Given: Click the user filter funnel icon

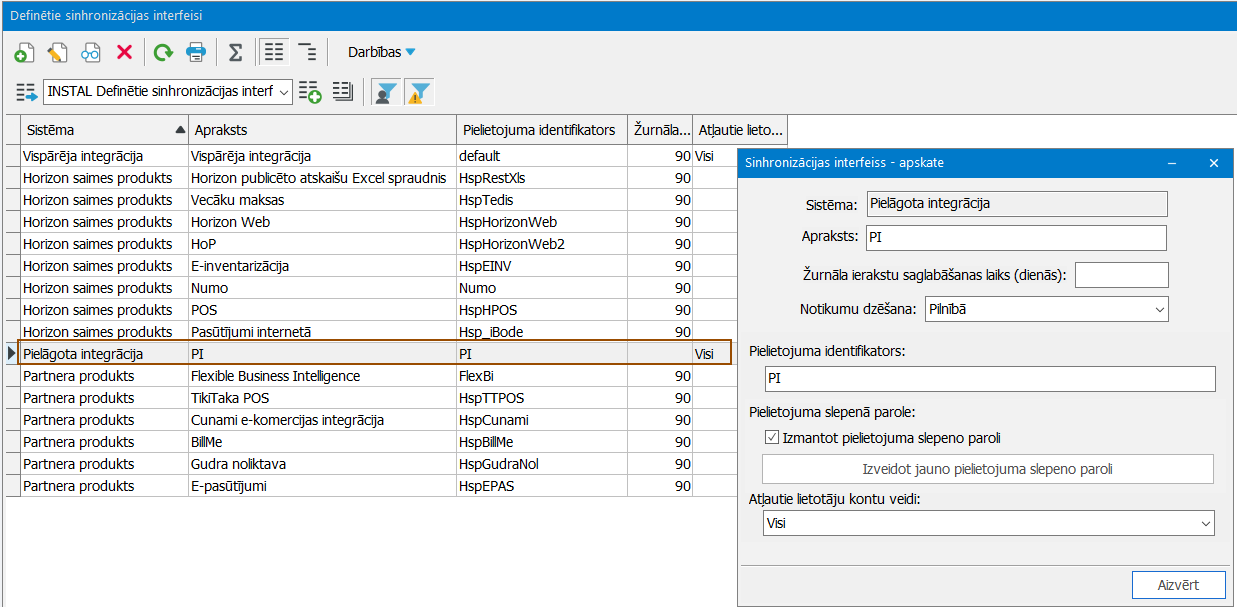Looking at the screenshot, I should click(385, 92).
